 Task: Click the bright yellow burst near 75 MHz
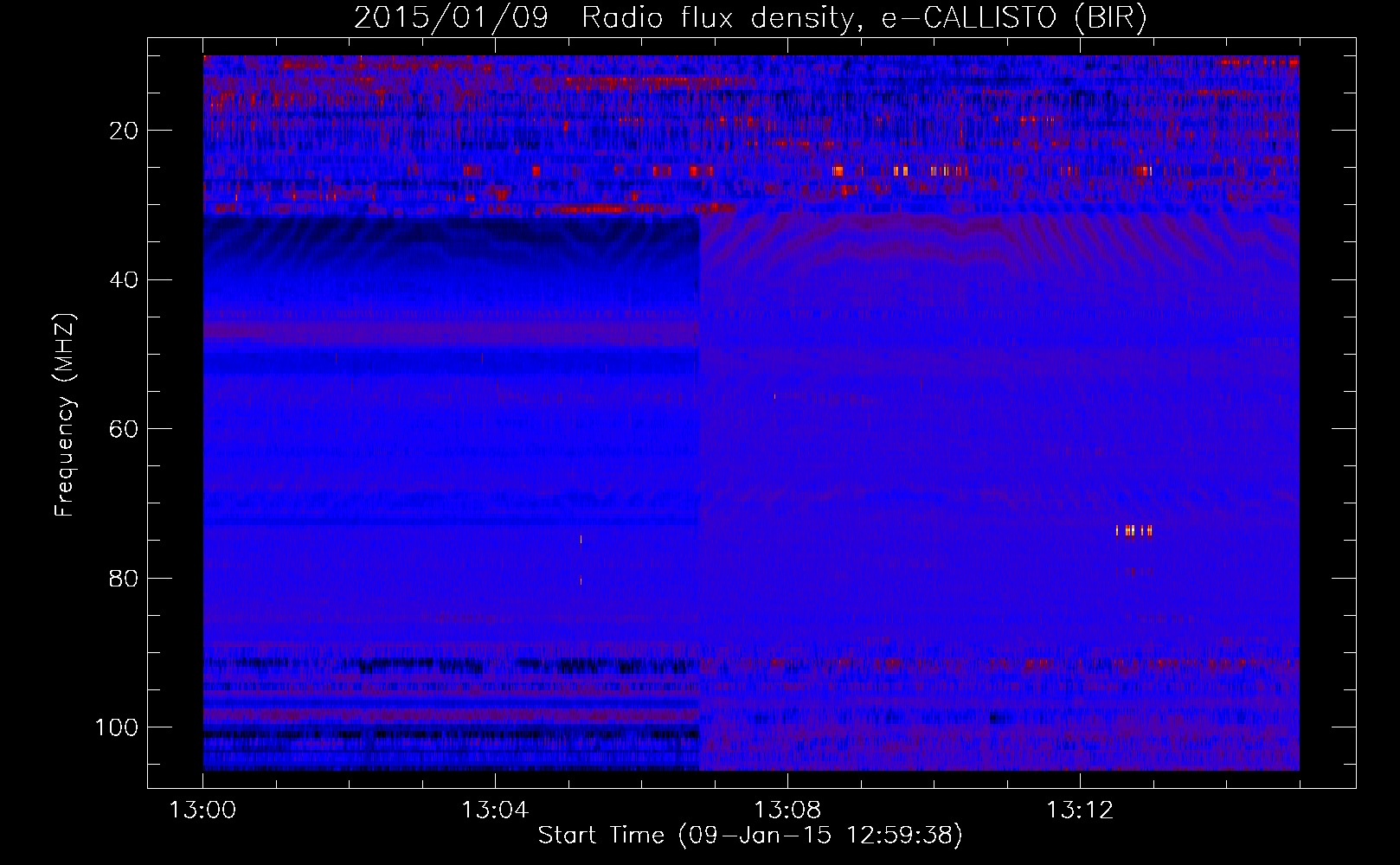(x=1133, y=530)
